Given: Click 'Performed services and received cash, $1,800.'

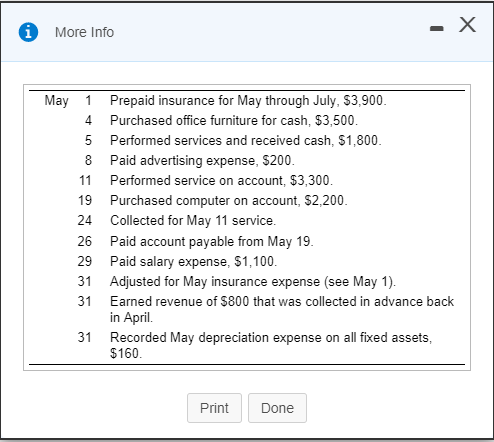Looking at the screenshot, I should 246,140.
